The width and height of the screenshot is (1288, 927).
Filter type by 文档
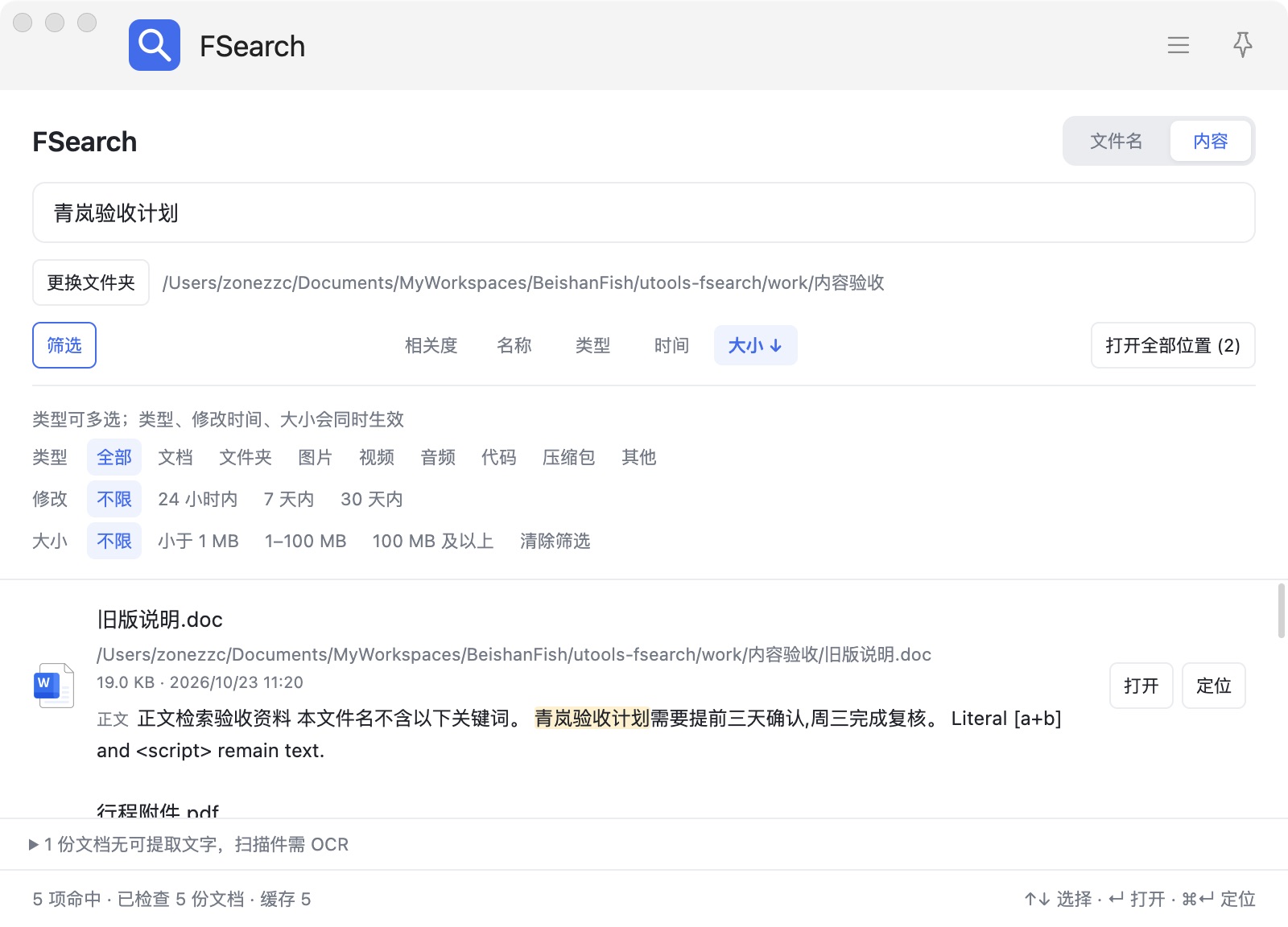coord(175,457)
